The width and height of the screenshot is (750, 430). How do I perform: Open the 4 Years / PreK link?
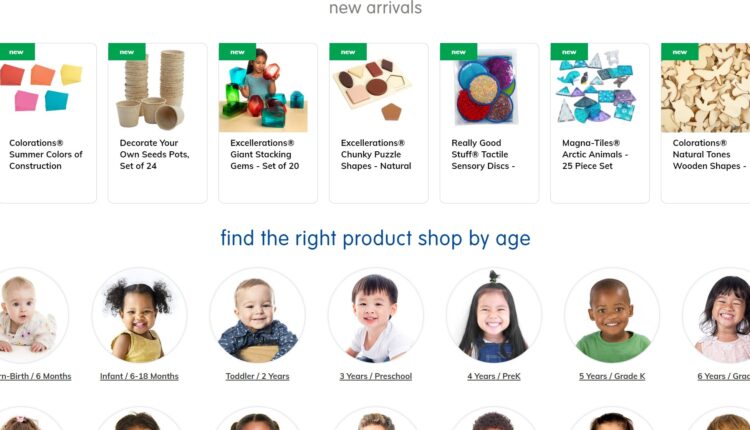pos(494,376)
